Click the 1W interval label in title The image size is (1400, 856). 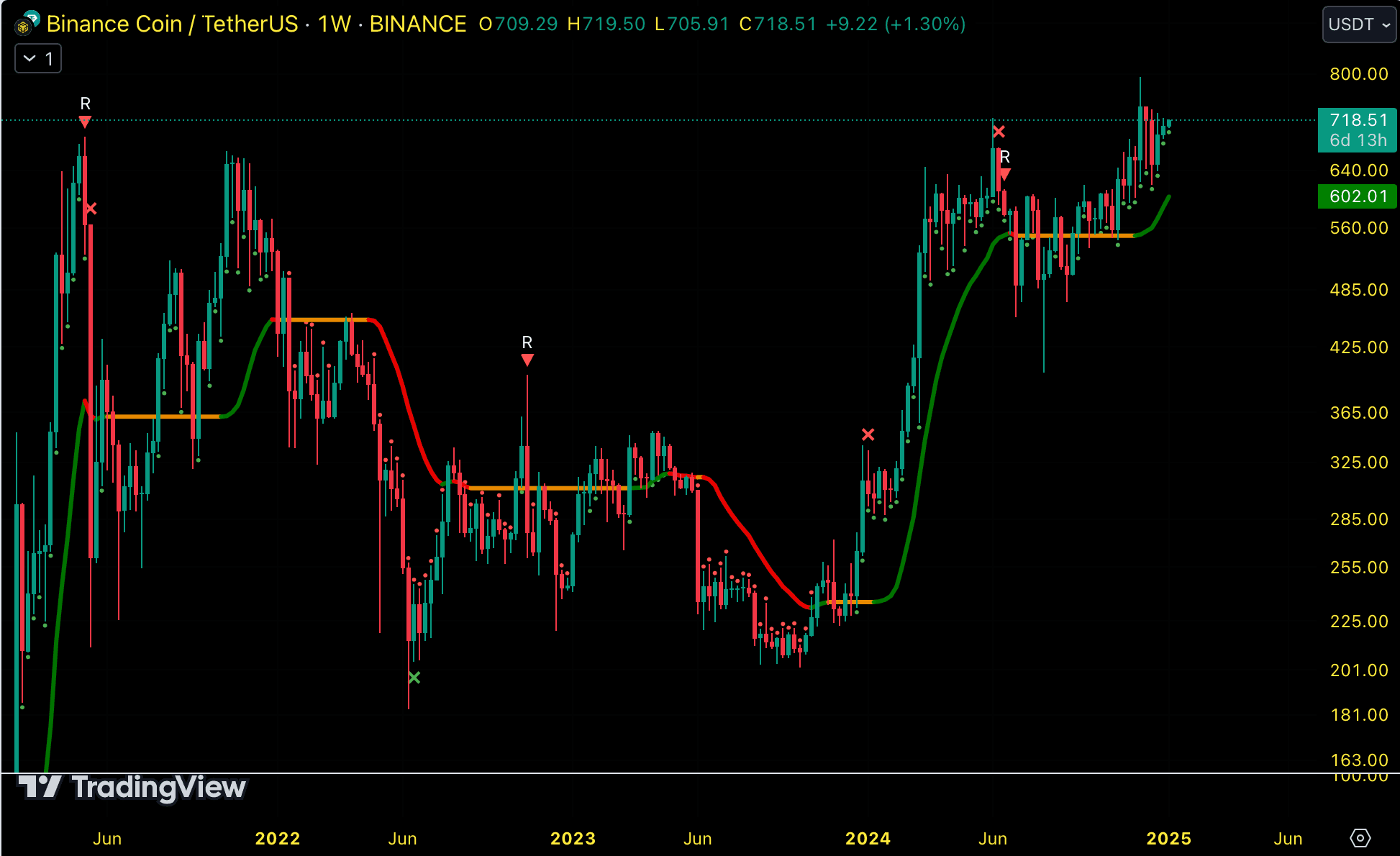(x=335, y=24)
